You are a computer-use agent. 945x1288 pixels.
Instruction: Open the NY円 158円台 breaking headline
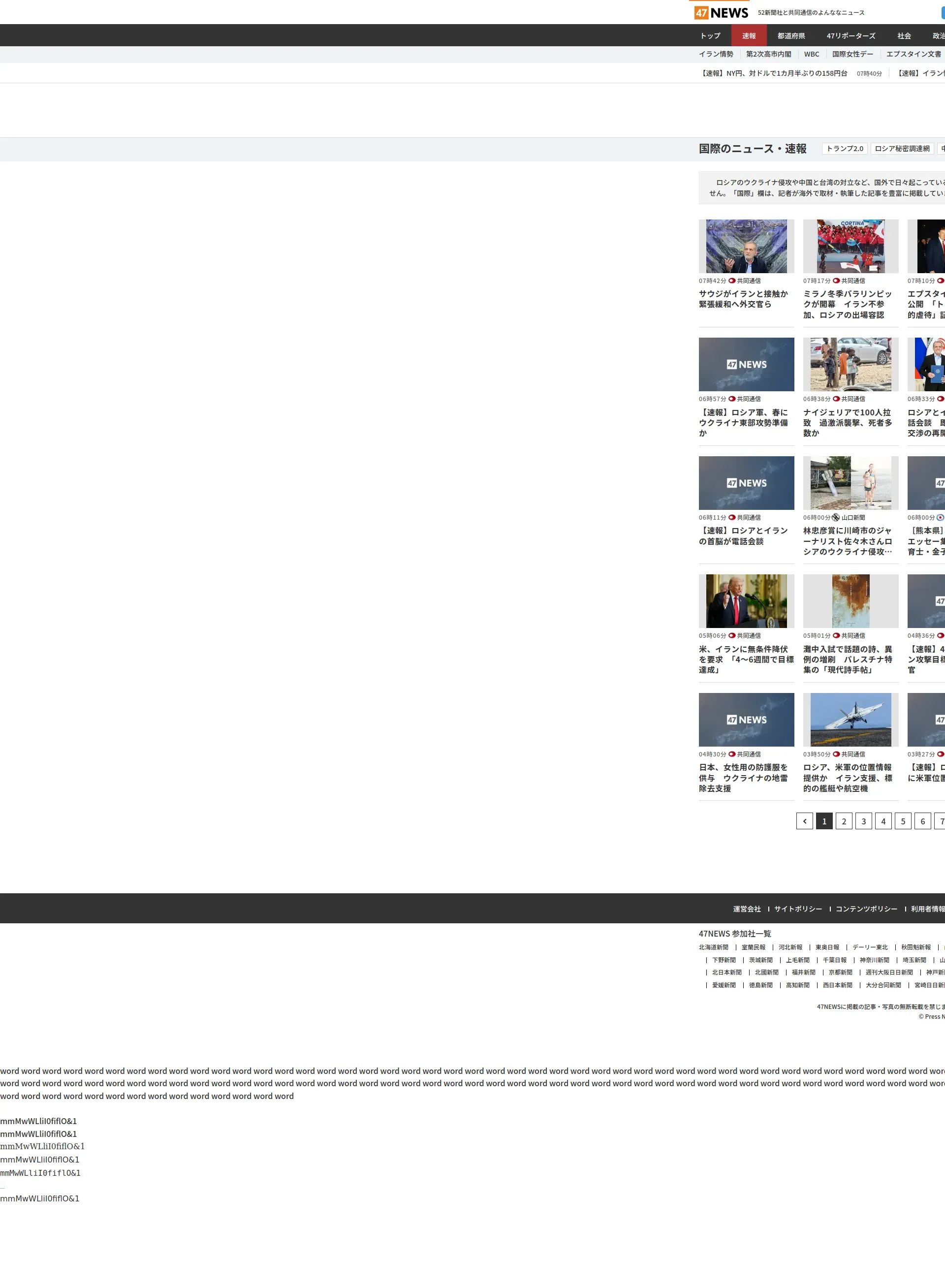pyautogui.click(x=775, y=73)
